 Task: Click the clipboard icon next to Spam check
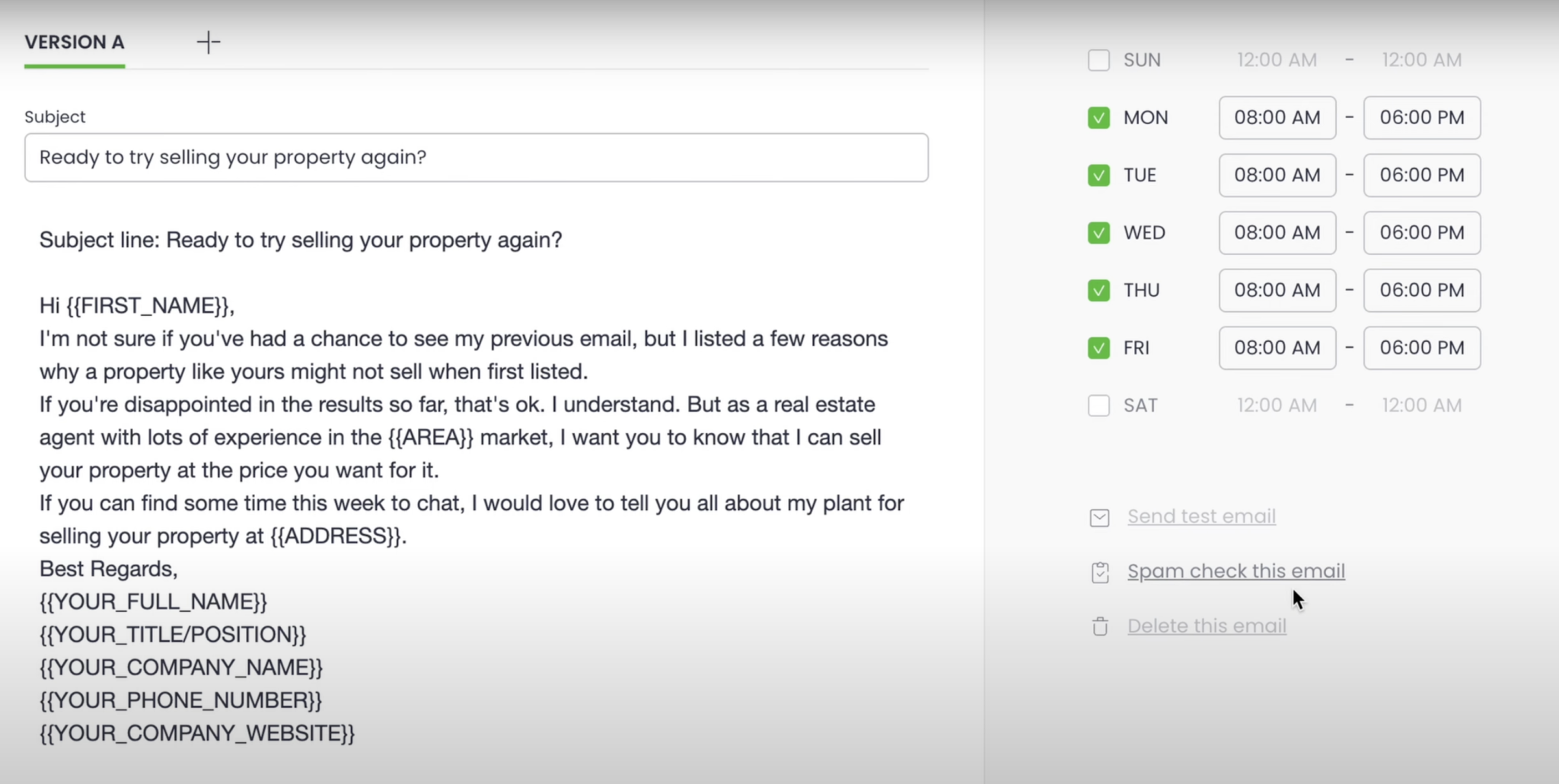1098,572
